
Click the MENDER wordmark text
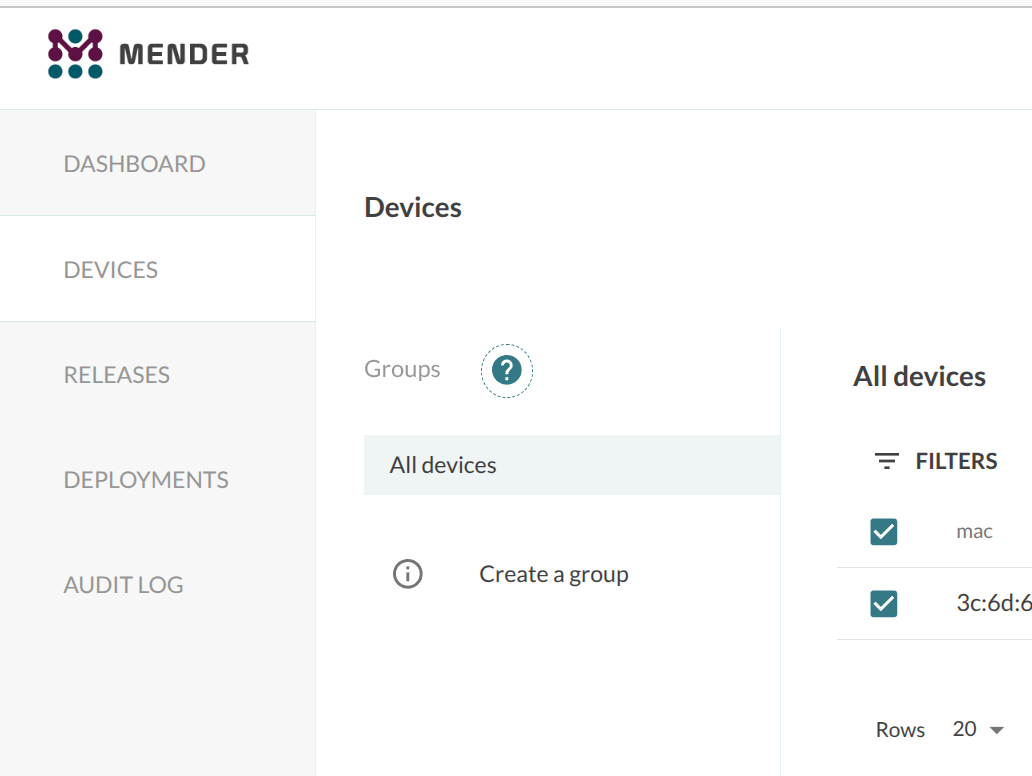(184, 54)
